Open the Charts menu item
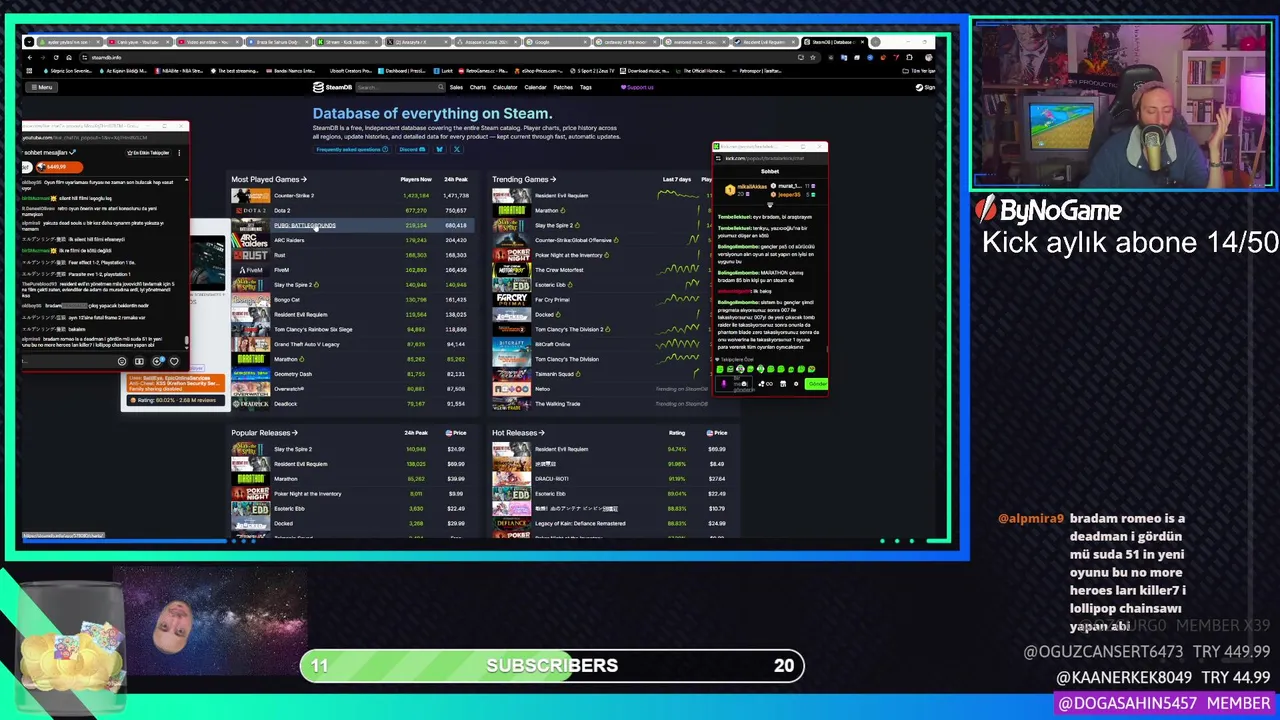The width and height of the screenshot is (1280, 720). pos(478,87)
